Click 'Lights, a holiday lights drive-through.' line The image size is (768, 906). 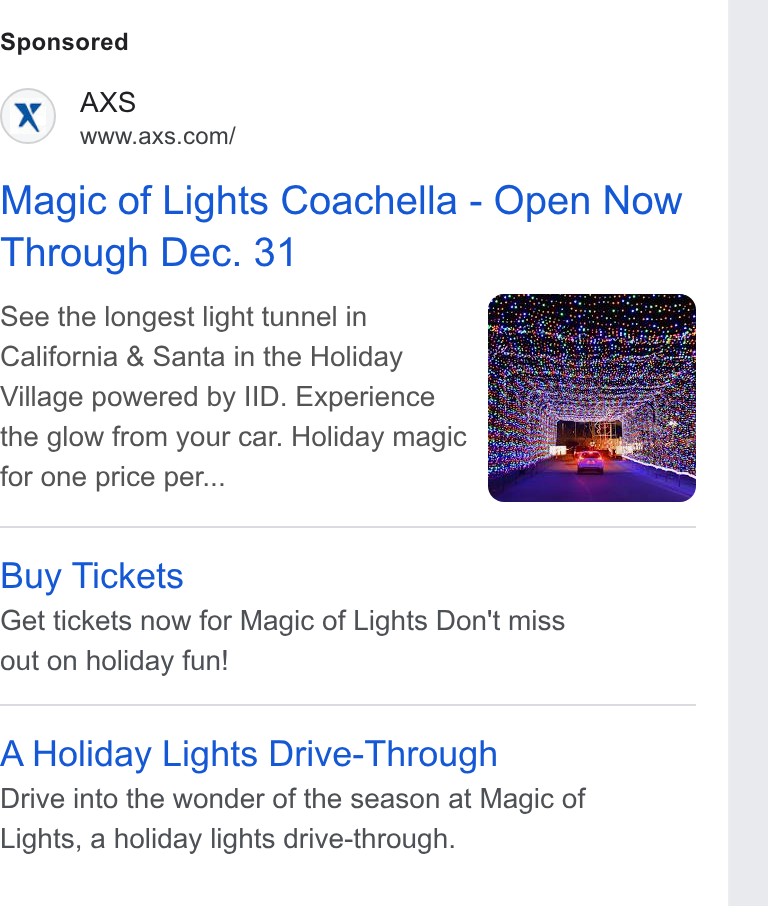coord(228,839)
